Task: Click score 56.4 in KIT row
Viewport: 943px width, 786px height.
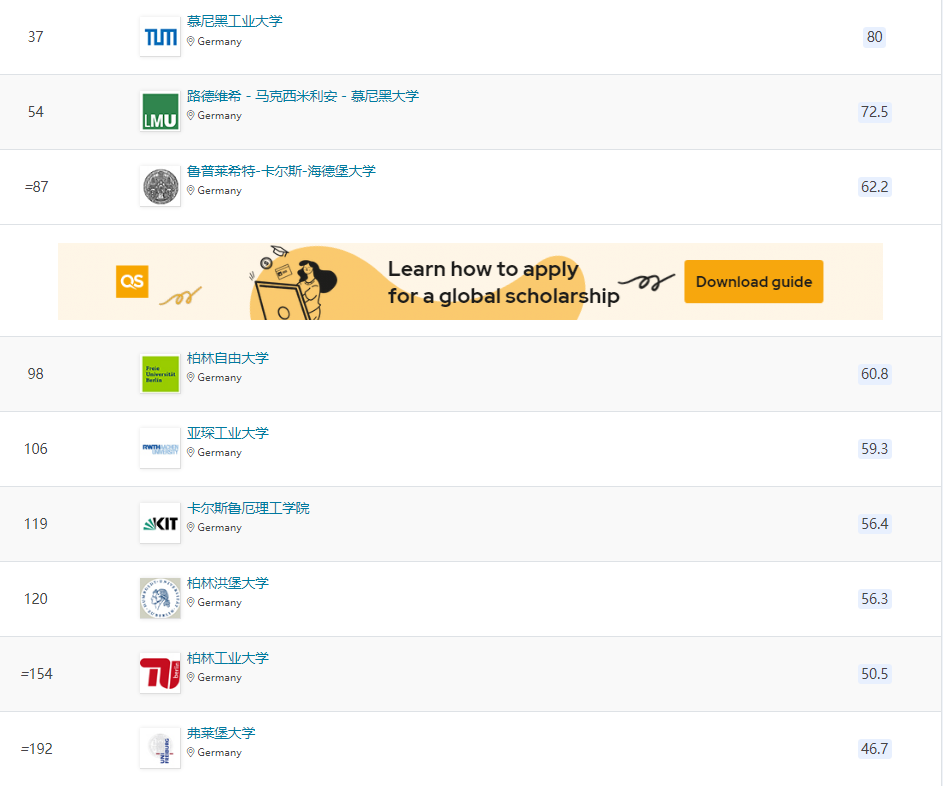Action: click(874, 524)
